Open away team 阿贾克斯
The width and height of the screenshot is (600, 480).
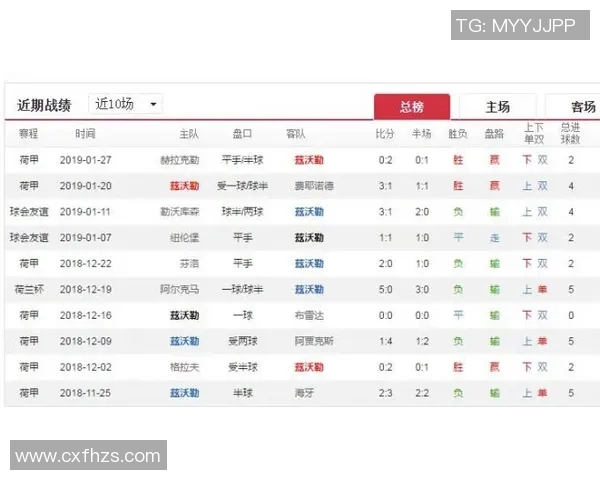pyautogui.click(x=314, y=341)
